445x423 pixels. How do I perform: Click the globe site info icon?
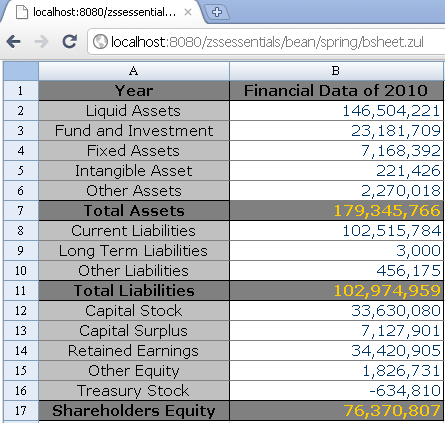pos(100,42)
